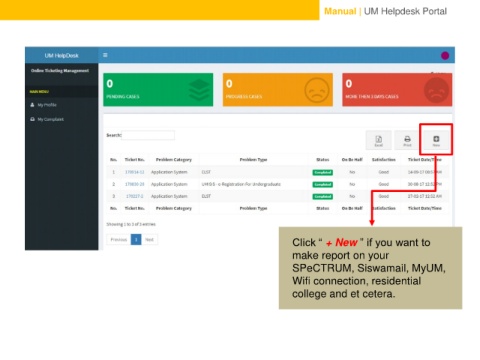Create a ticket with the New plus button
480x360 pixels.
pyautogui.click(x=436, y=140)
